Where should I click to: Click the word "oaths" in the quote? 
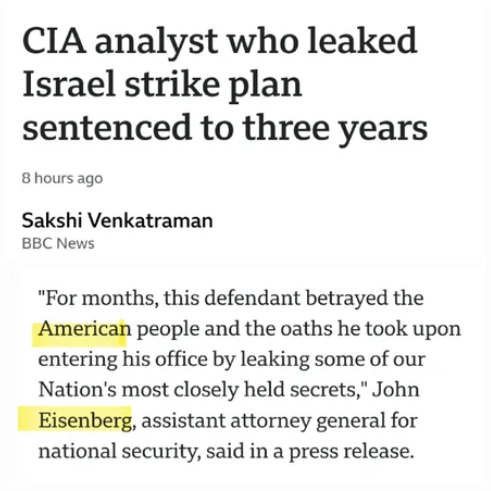pyautogui.click(x=306, y=329)
